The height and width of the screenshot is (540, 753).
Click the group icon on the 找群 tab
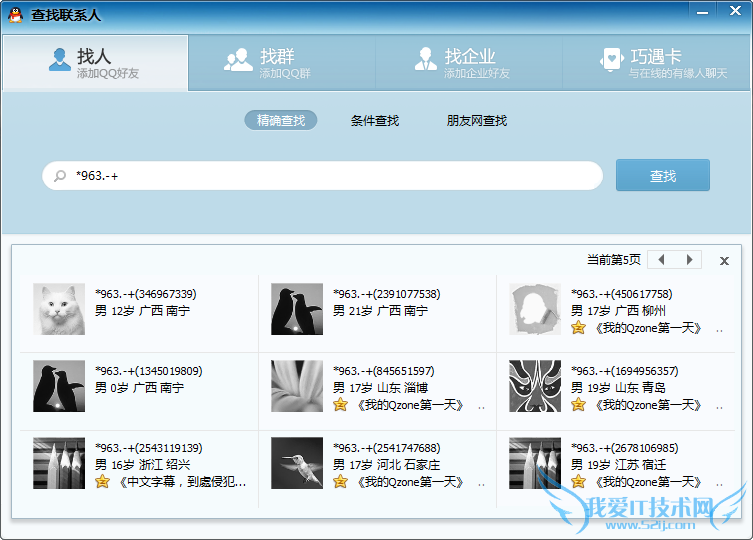[238, 60]
